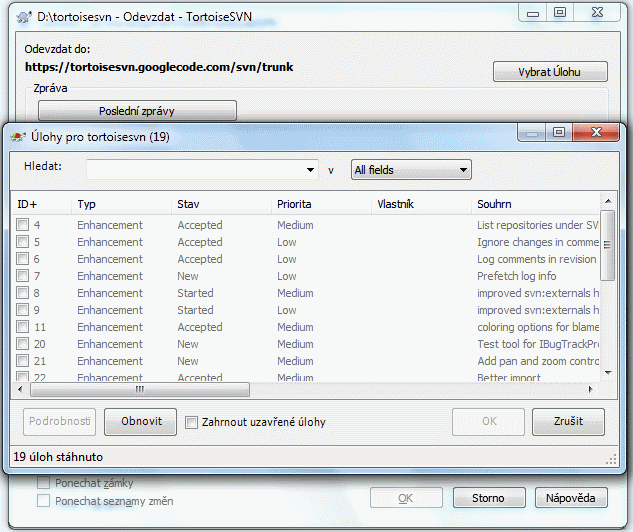Toggle Ponechat zámky checkbox in the commit window
Viewport: 633px width, 532px height.
pyautogui.click(x=43, y=483)
